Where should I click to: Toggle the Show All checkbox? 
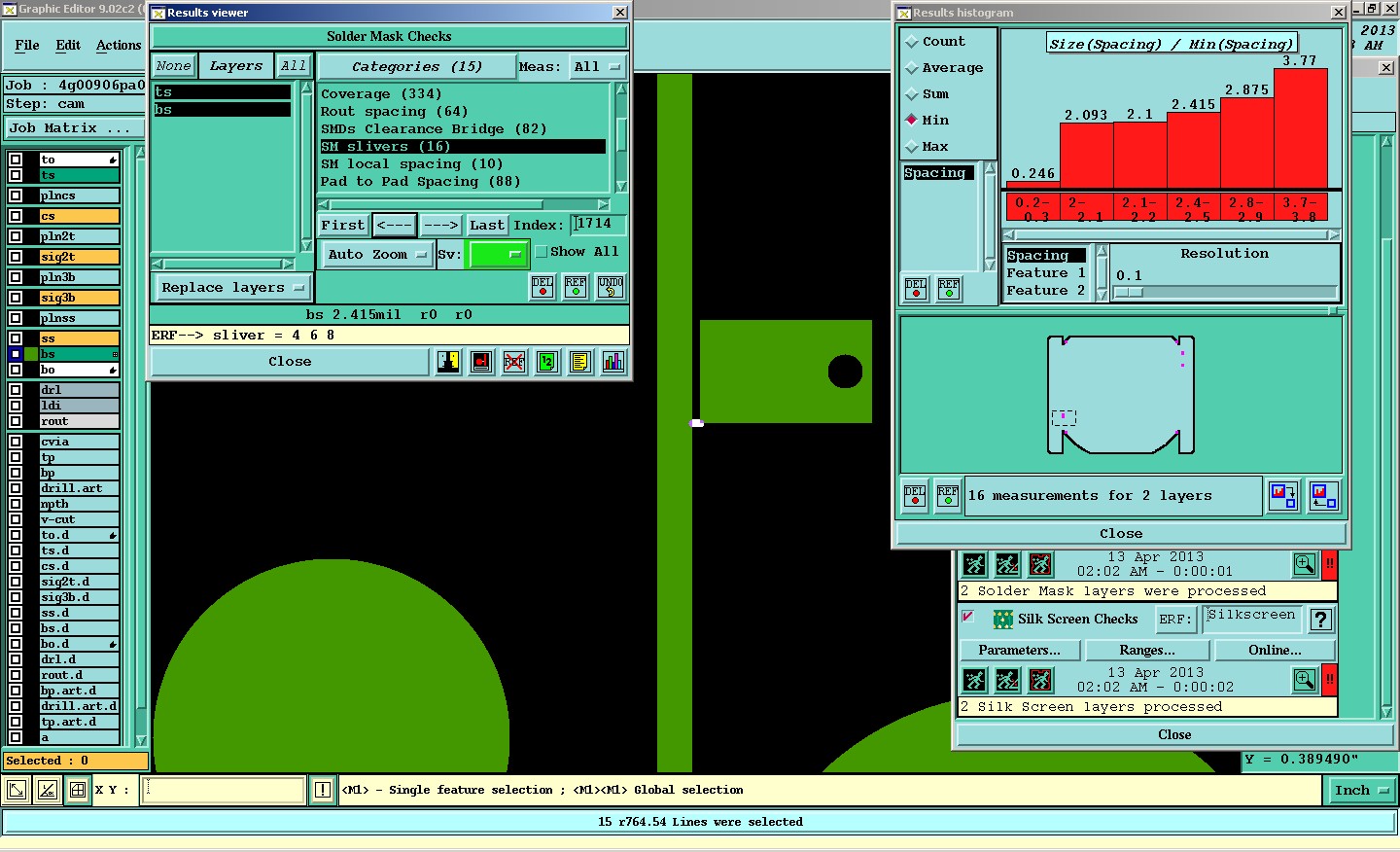click(x=542, y=252)
